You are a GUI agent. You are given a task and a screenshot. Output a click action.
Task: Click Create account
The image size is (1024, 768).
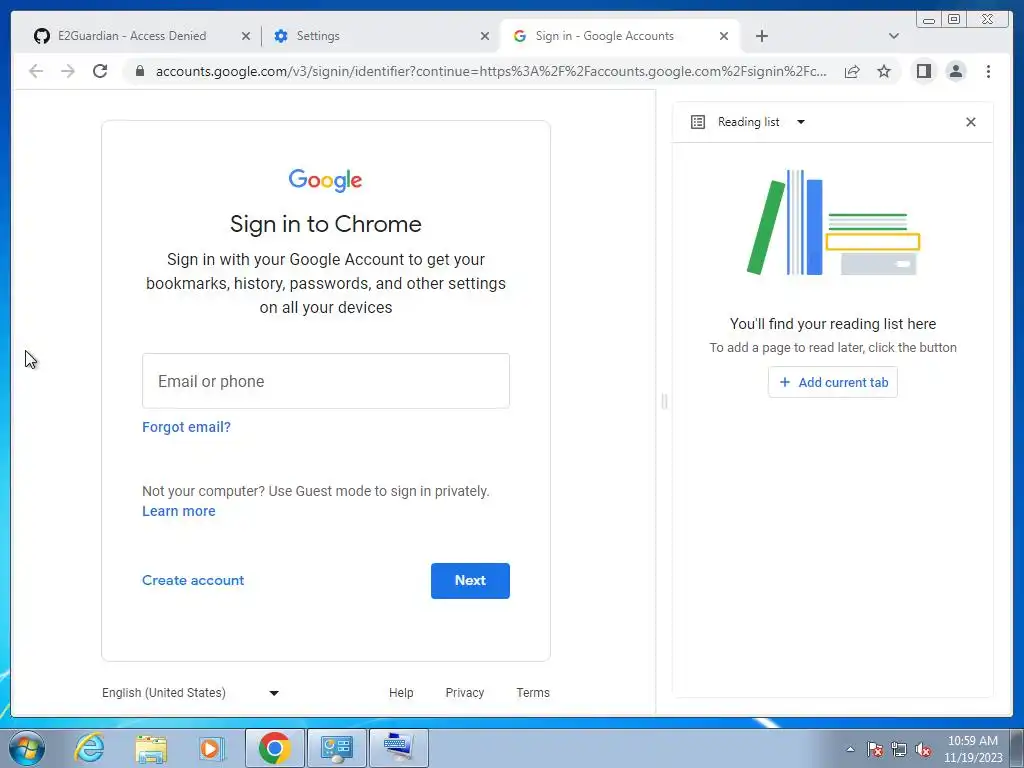click(193, 580)
